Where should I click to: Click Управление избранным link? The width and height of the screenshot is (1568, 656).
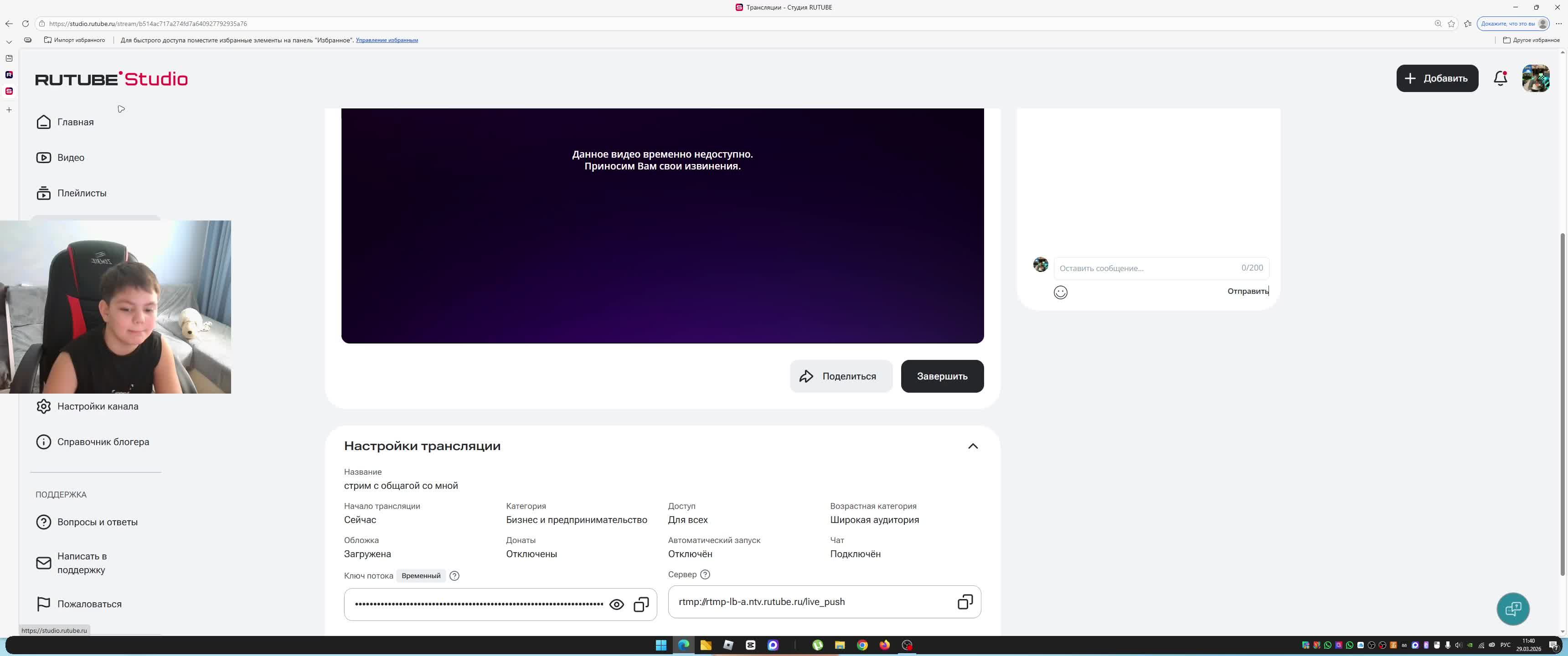pos(387,40)
